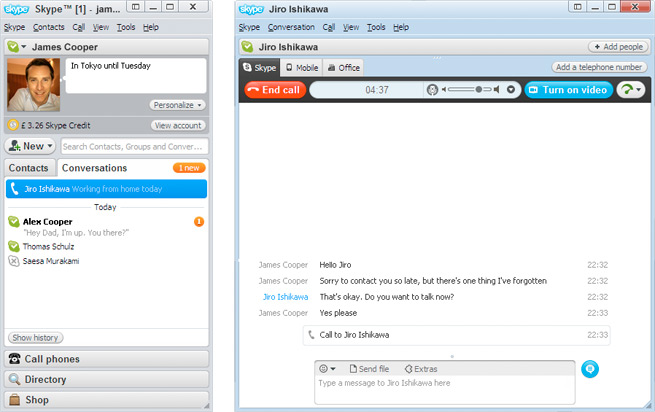Click the orange unread badge next to Alex Cooper
This screenshot has width=655, height=412.
pyautogui.click(x=199, y=221)
